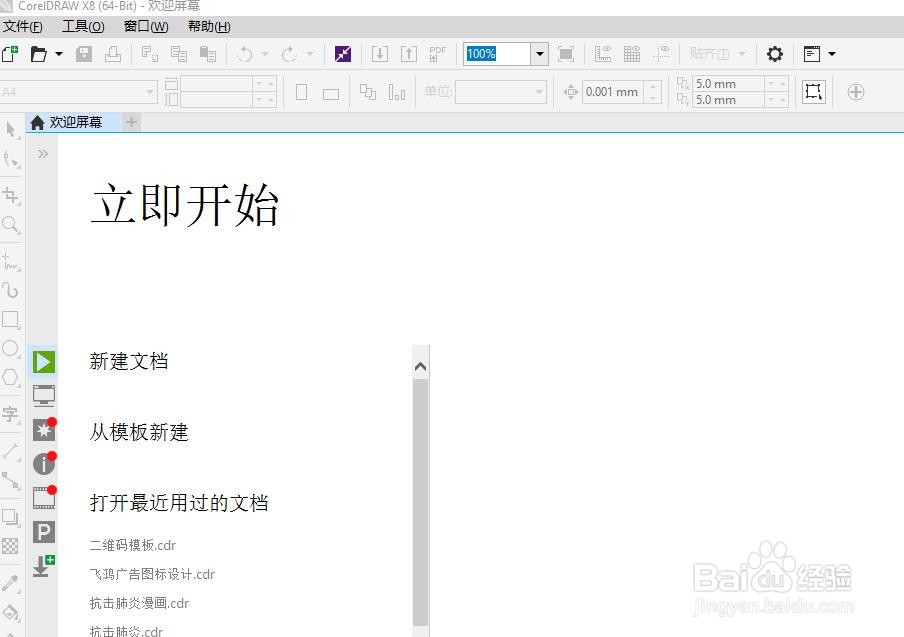
Task: Open the recent file 二维码模板.cdr
Action: (133, 545)
